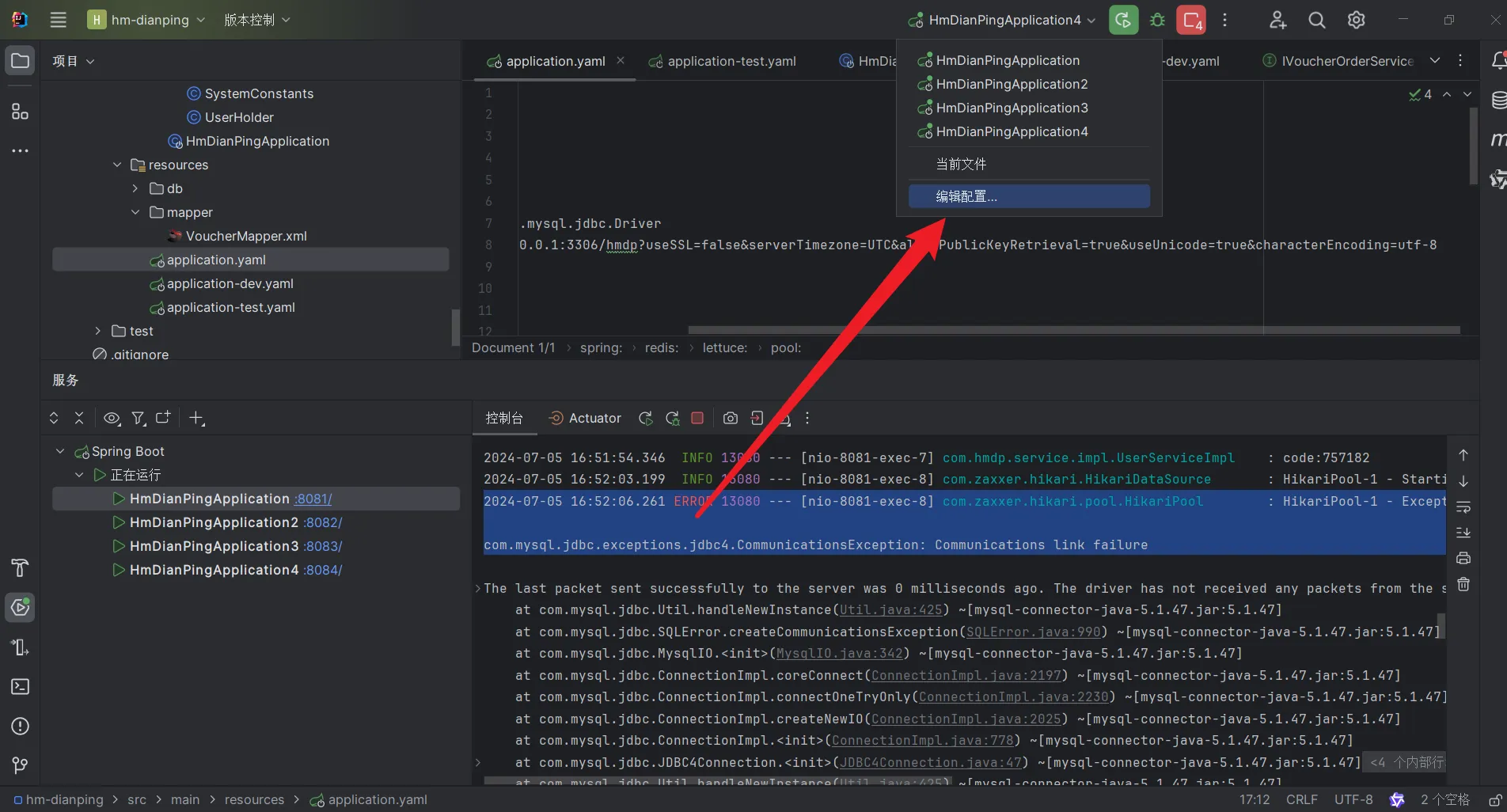
Task: Close the application.yaml tab
Action: (621, 61)
